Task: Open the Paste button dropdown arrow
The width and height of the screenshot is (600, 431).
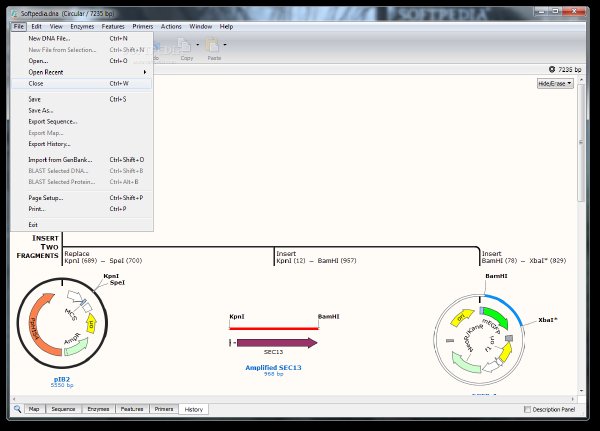Action: 225,44
